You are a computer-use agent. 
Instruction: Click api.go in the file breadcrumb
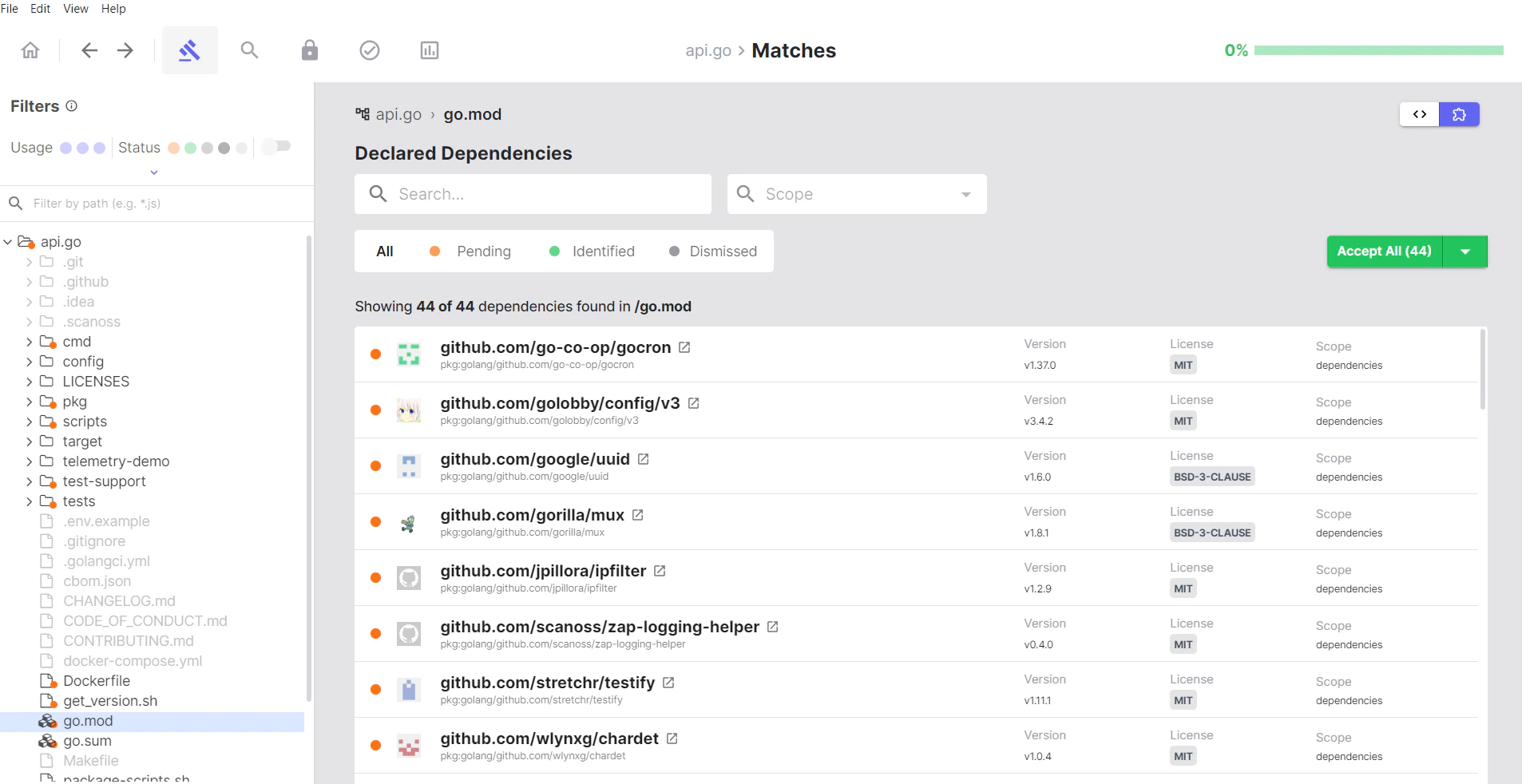pyautogui.click(x=398, y=114)
